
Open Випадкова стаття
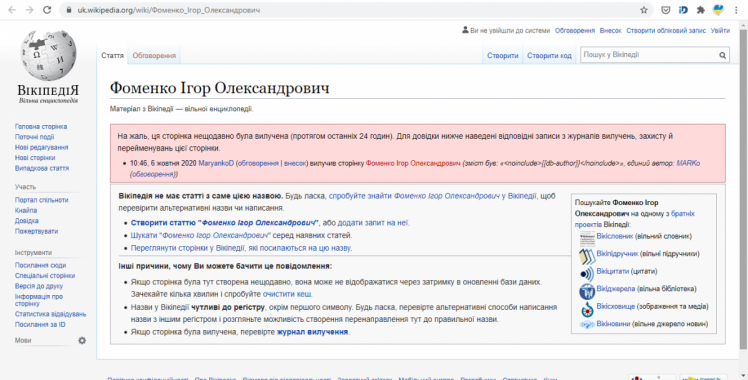[x=42, y=168]
